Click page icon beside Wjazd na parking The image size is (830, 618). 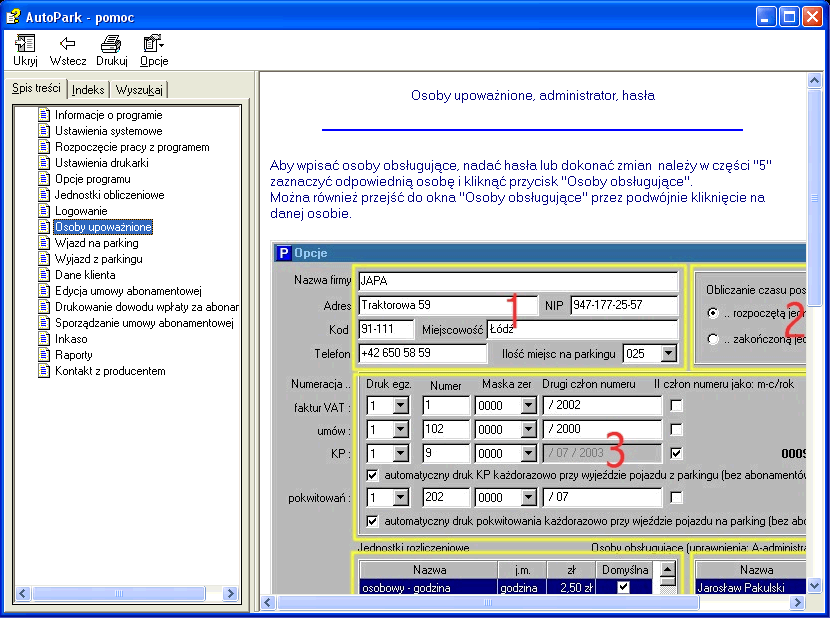pos(44,243)
